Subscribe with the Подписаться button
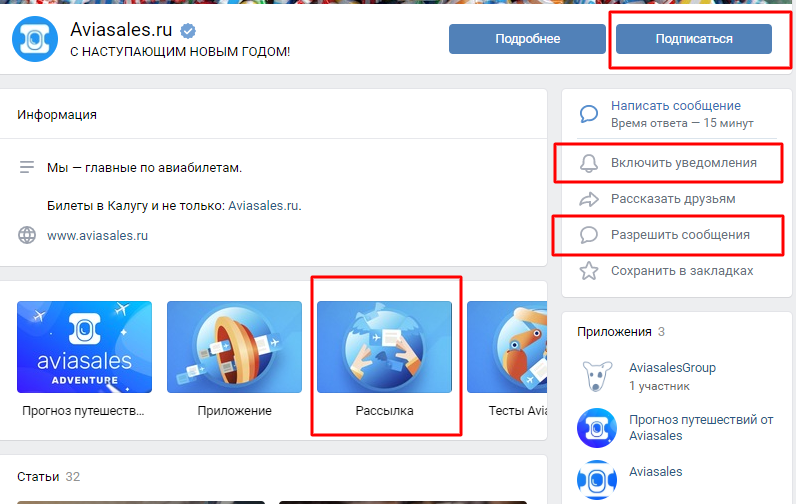Image resolution: width=796 pixels, height=504 pixels. (694, 39)
